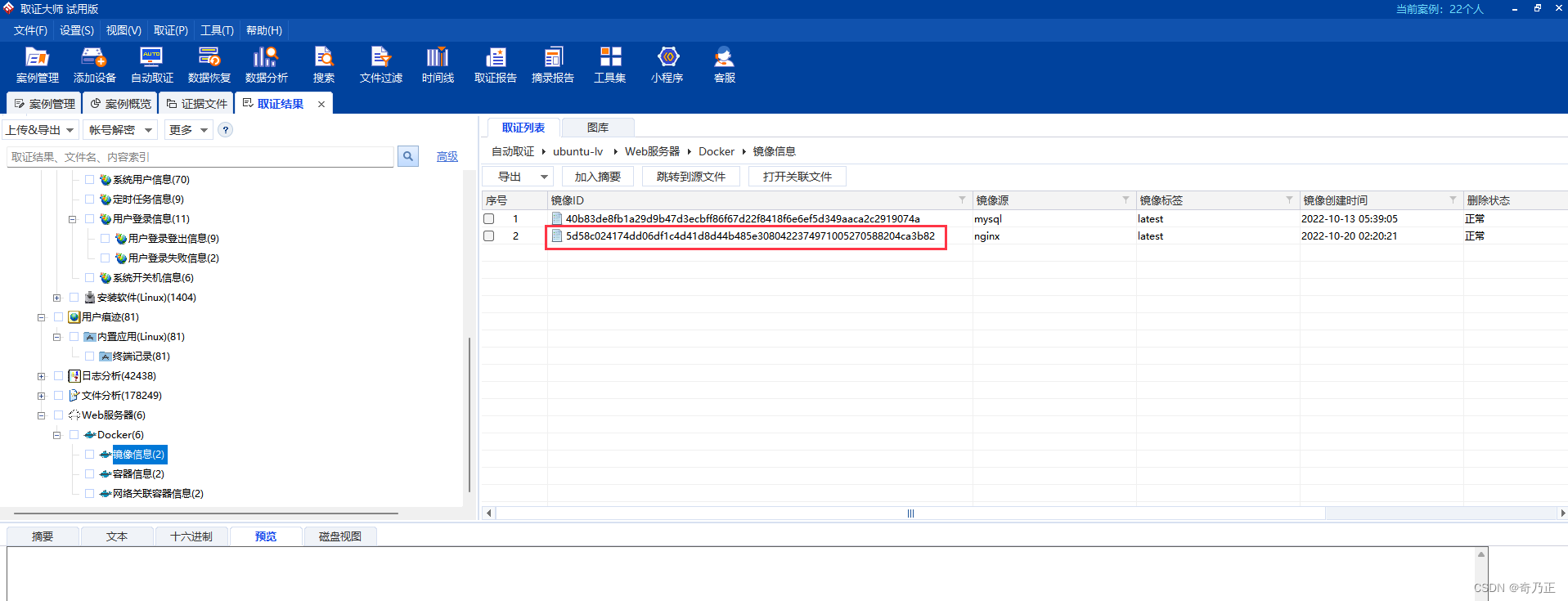Click the search input field for 取证结果
Viewport: 1568px width, 601px height.
[x=200, y=157]
